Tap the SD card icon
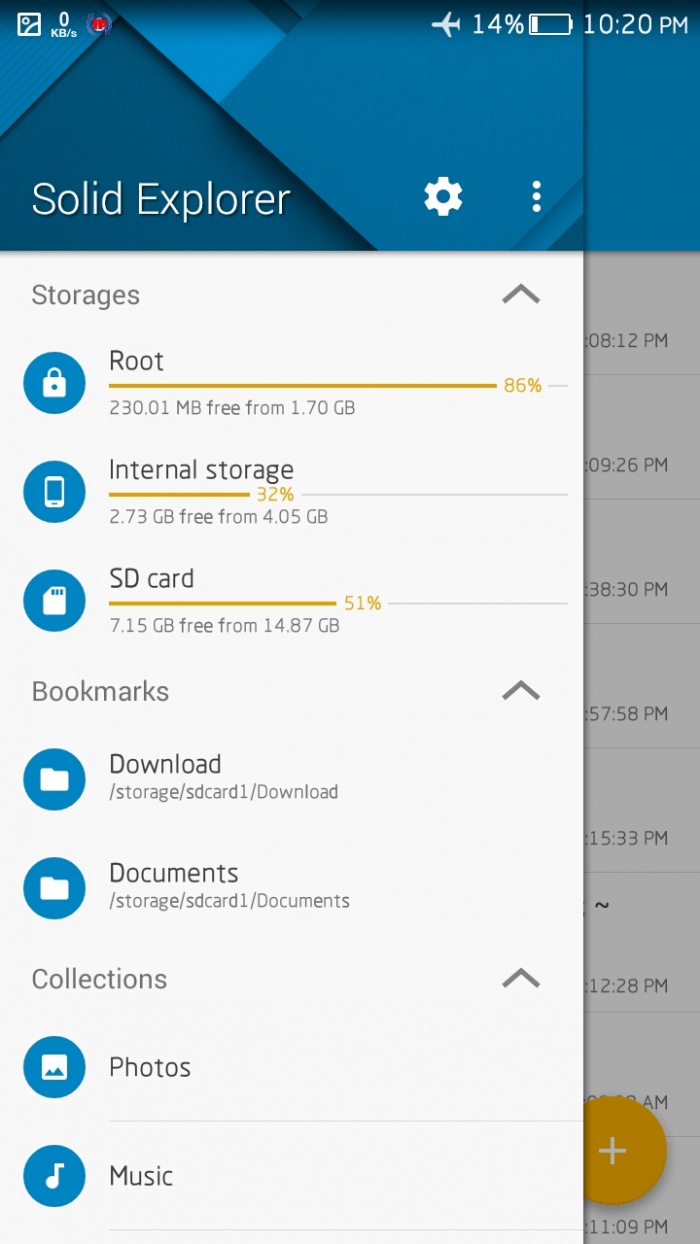This screenshot has width=700, height=1244. [x=54, y=600]
